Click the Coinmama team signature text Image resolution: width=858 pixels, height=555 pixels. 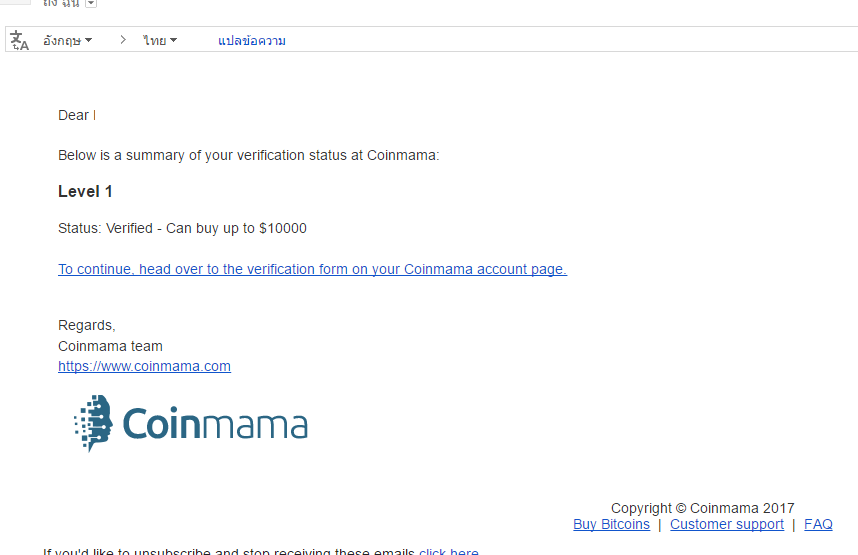pyautogui.click(x=111, y=346)
